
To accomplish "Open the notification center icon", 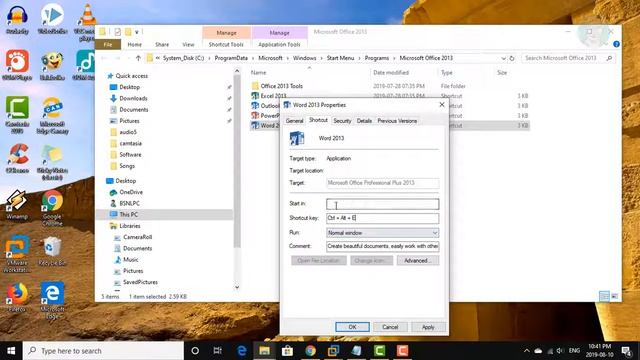I will point(626,351).
